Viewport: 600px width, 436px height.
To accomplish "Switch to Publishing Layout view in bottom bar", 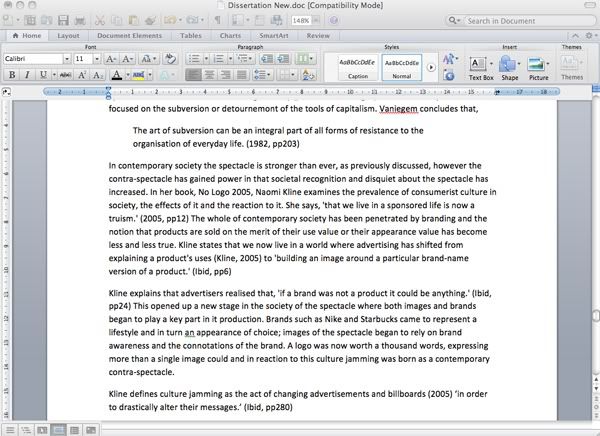I will coord(42,430).
